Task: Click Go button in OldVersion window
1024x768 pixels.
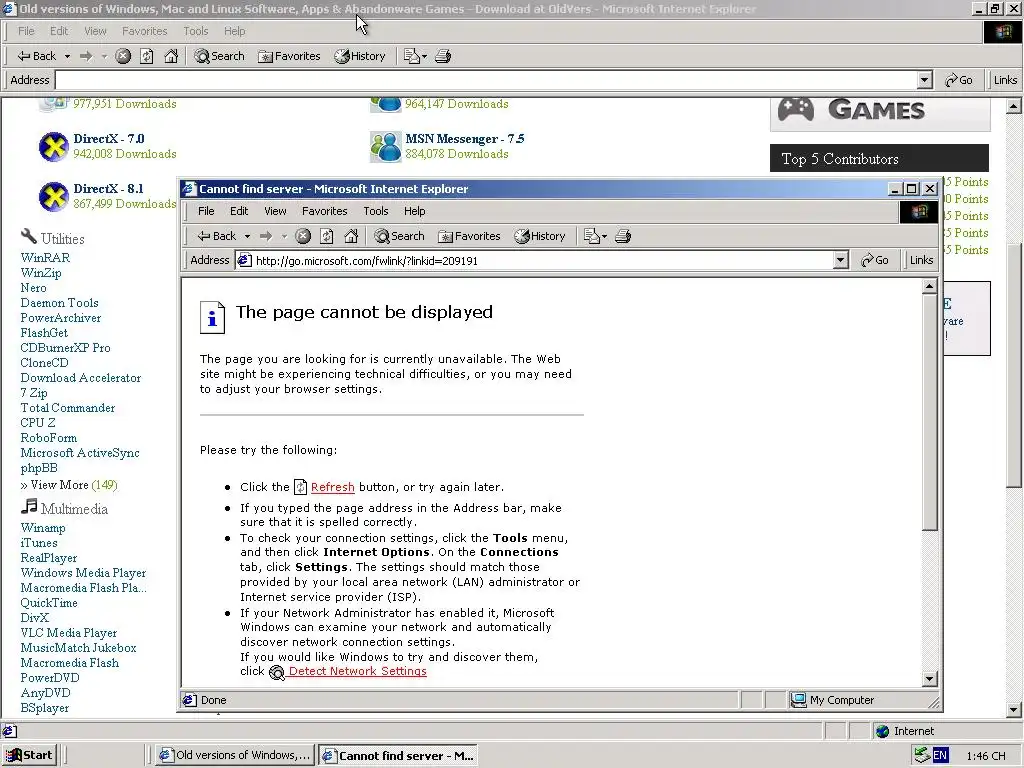Action: point(959,80)
